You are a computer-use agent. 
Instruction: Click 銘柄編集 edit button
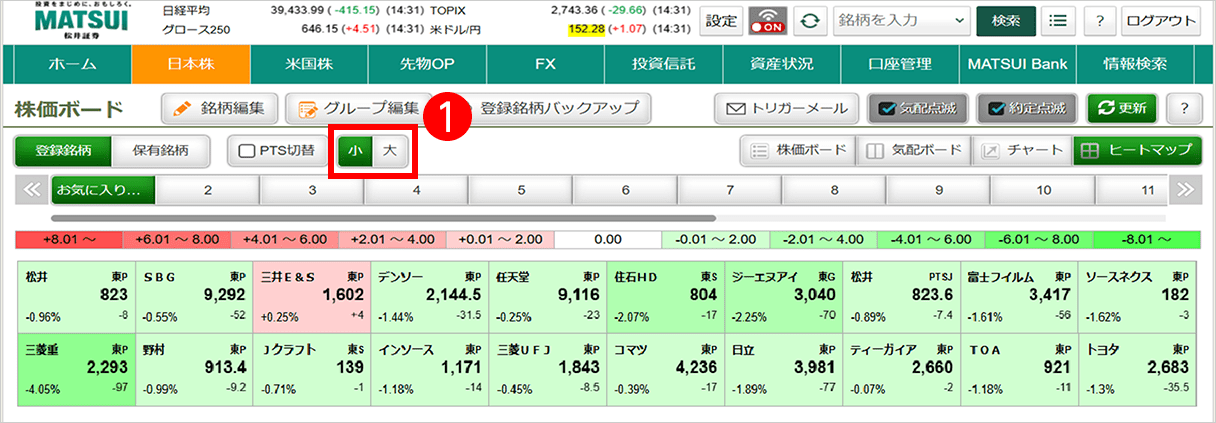[x=219, y=107]
